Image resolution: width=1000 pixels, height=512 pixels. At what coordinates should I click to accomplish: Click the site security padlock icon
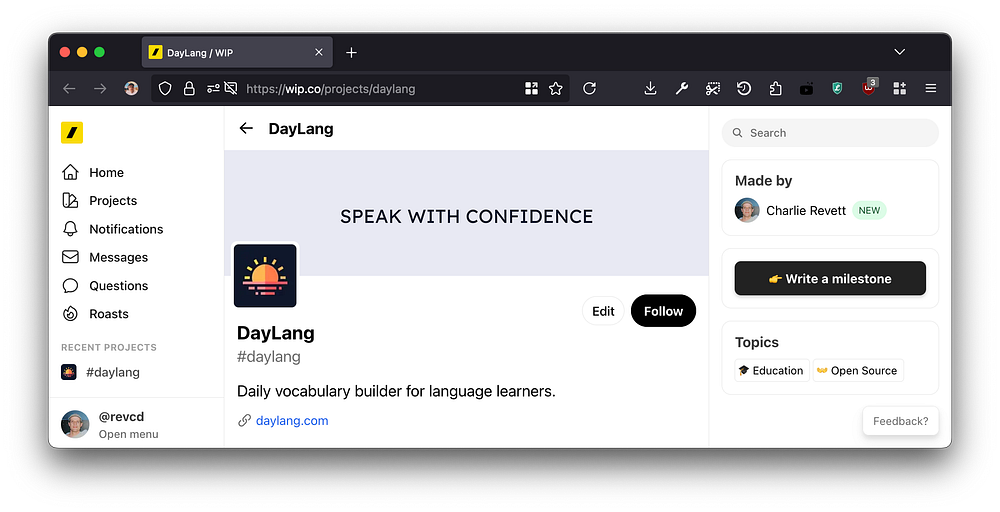[x=189, y=89]
